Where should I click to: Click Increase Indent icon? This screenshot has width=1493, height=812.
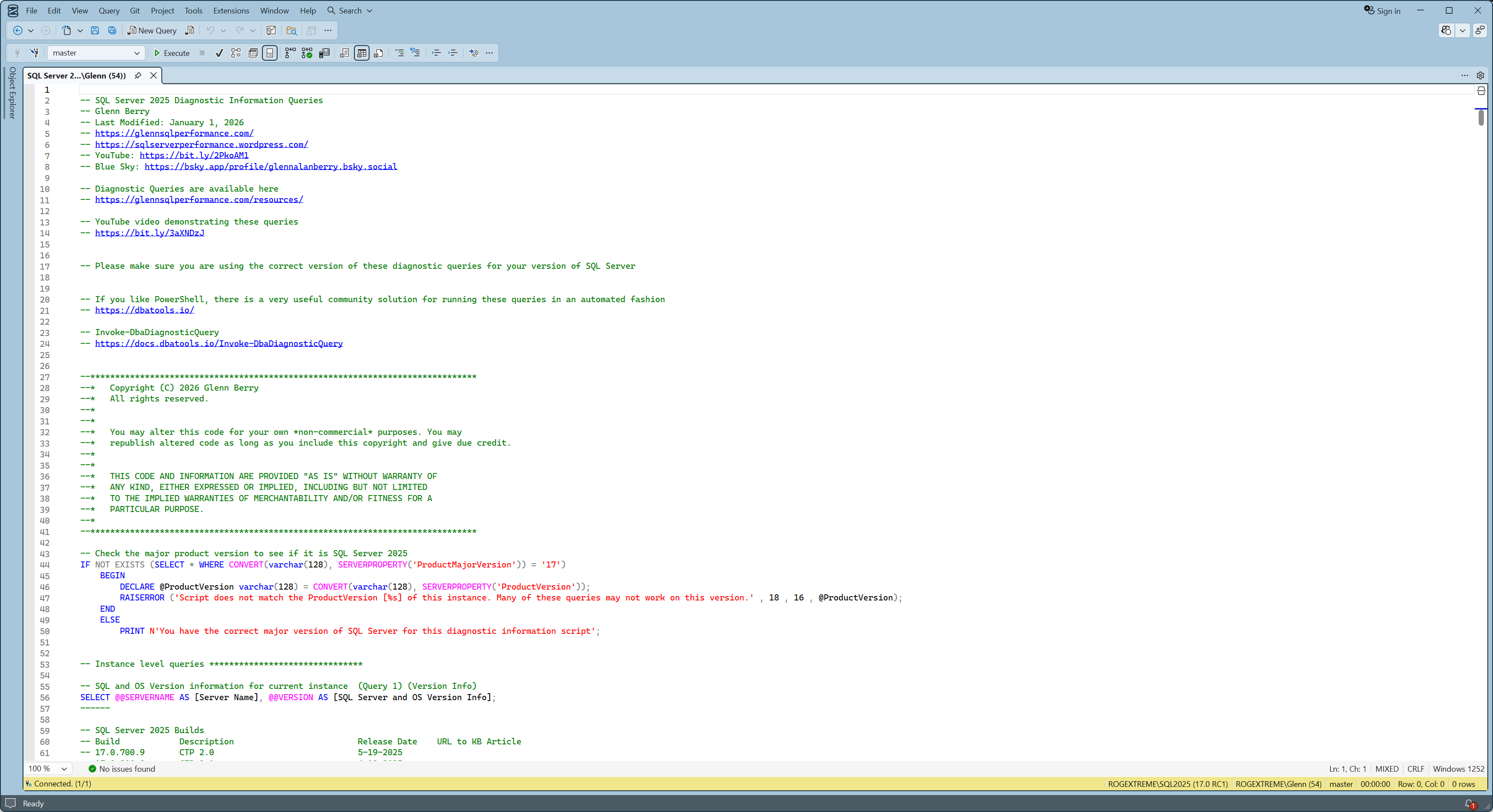coord(453,53)
